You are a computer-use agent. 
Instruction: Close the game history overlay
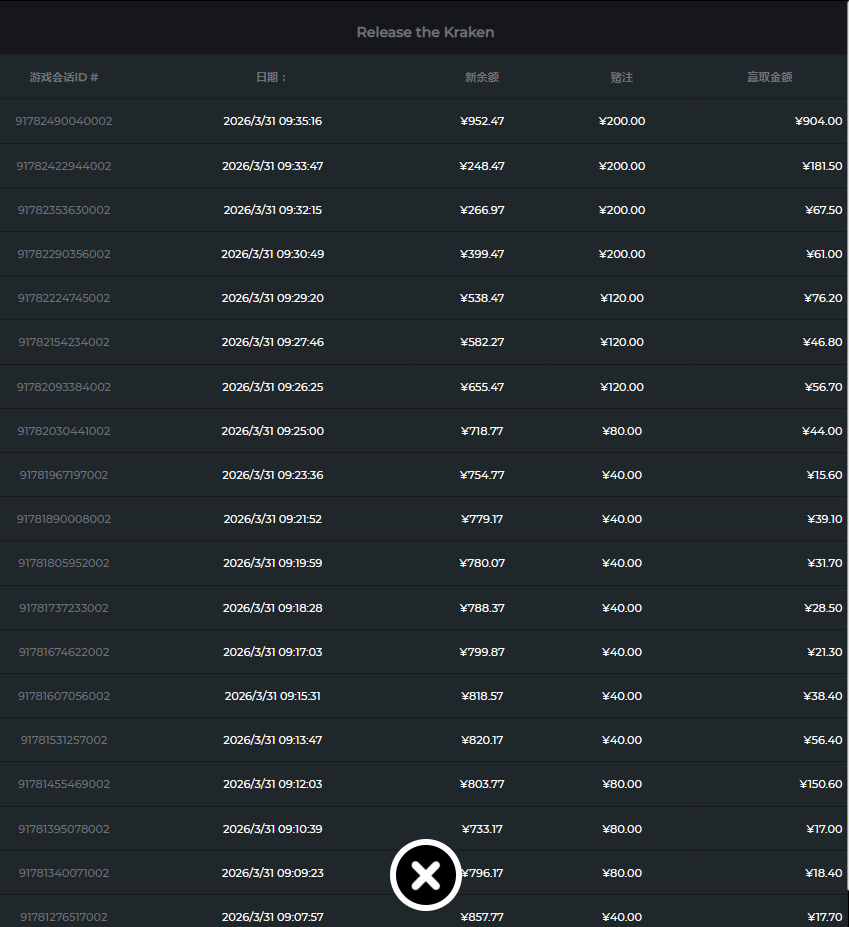(425, 876)
